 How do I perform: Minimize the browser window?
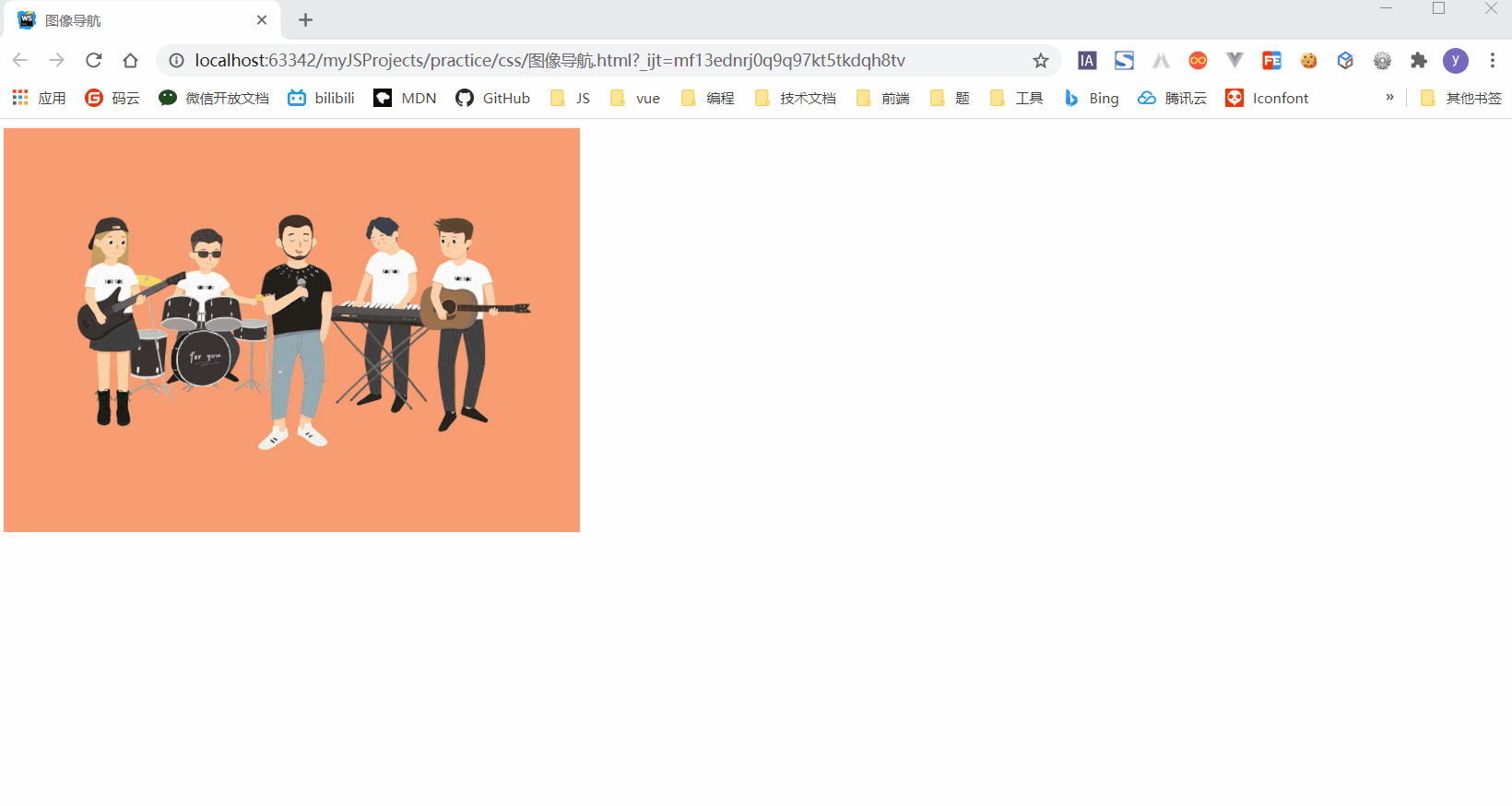1386,8
